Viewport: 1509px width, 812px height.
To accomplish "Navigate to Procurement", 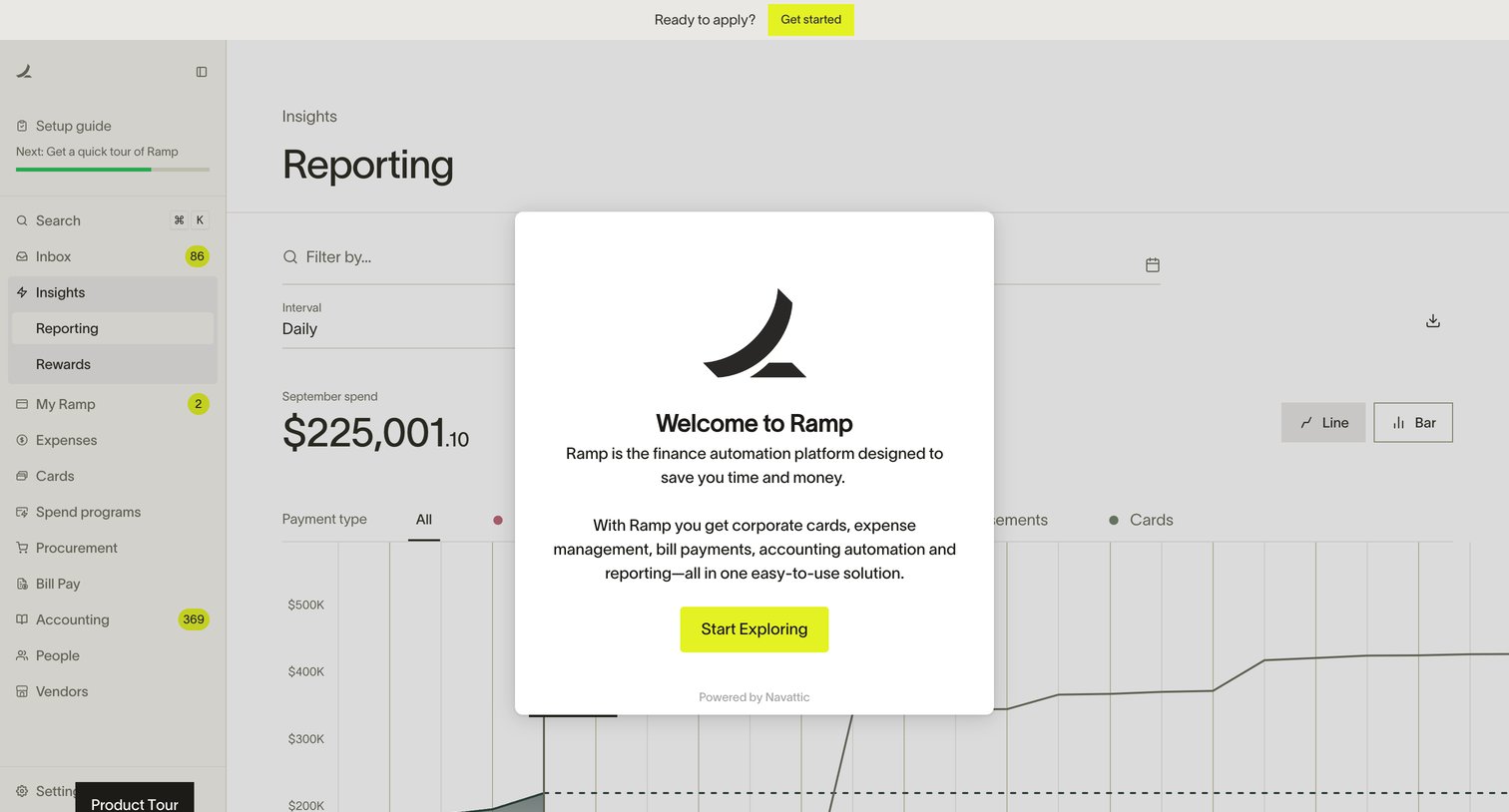I will click(x=76, y=548).
